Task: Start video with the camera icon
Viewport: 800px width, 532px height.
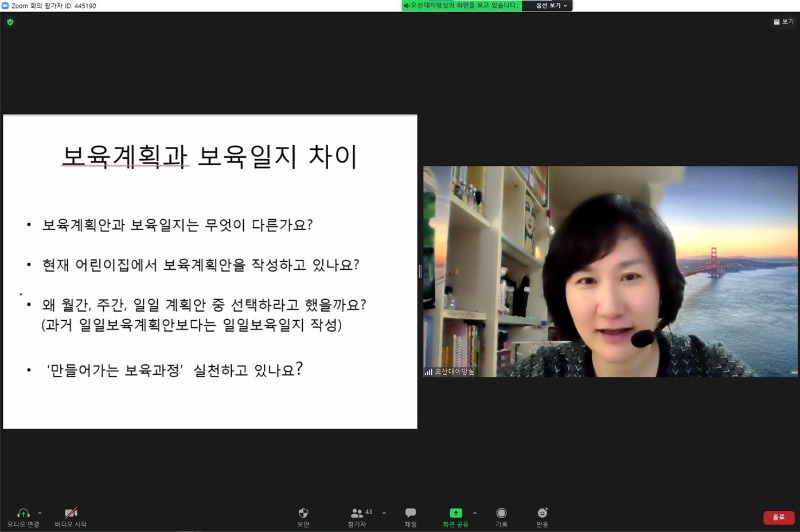Action: pos(71,513)
